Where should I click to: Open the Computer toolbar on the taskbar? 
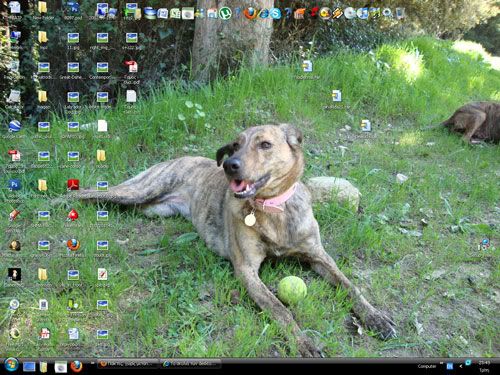[x=427, y=366]
